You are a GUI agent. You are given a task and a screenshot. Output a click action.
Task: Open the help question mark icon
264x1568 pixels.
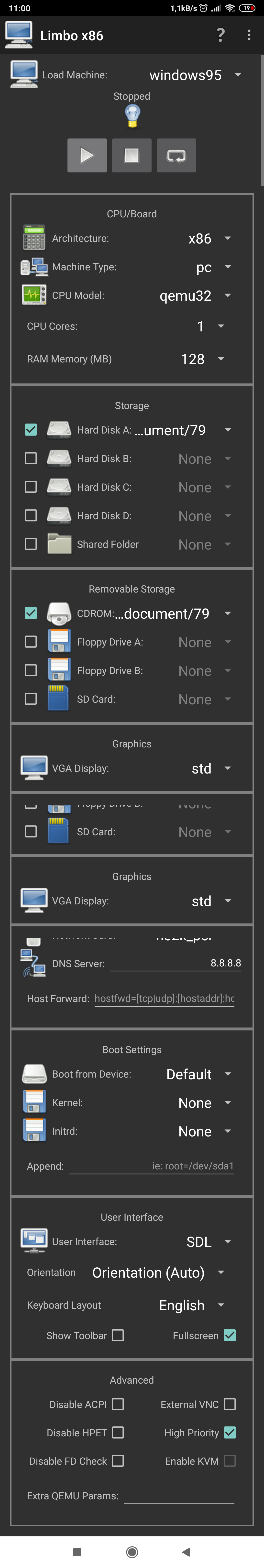221,35
